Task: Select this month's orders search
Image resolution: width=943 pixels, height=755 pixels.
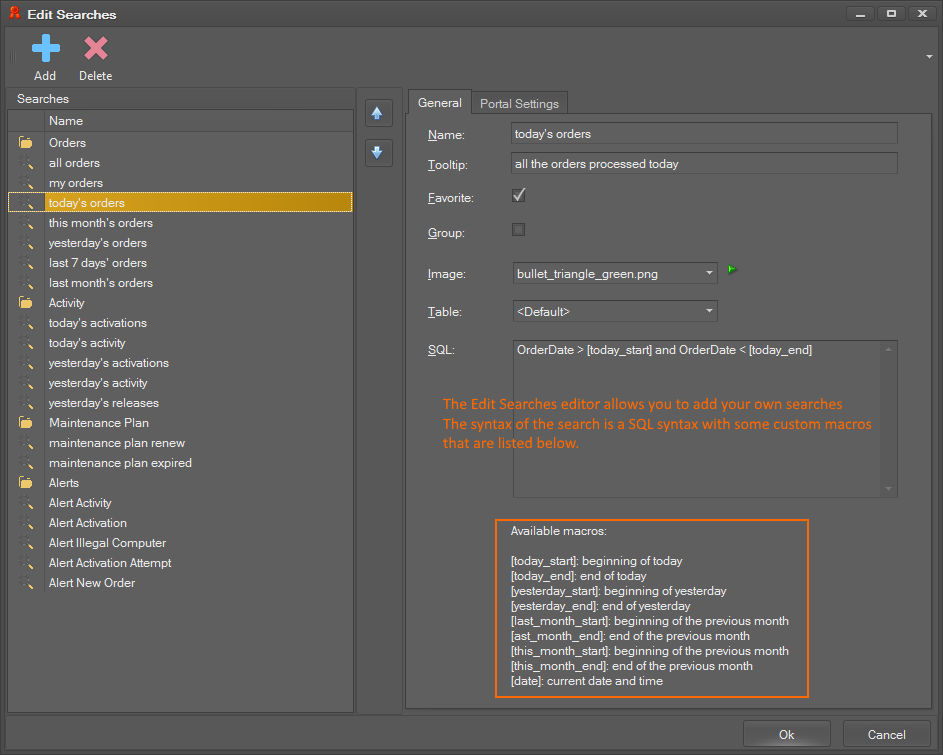Action: point(180,223)
